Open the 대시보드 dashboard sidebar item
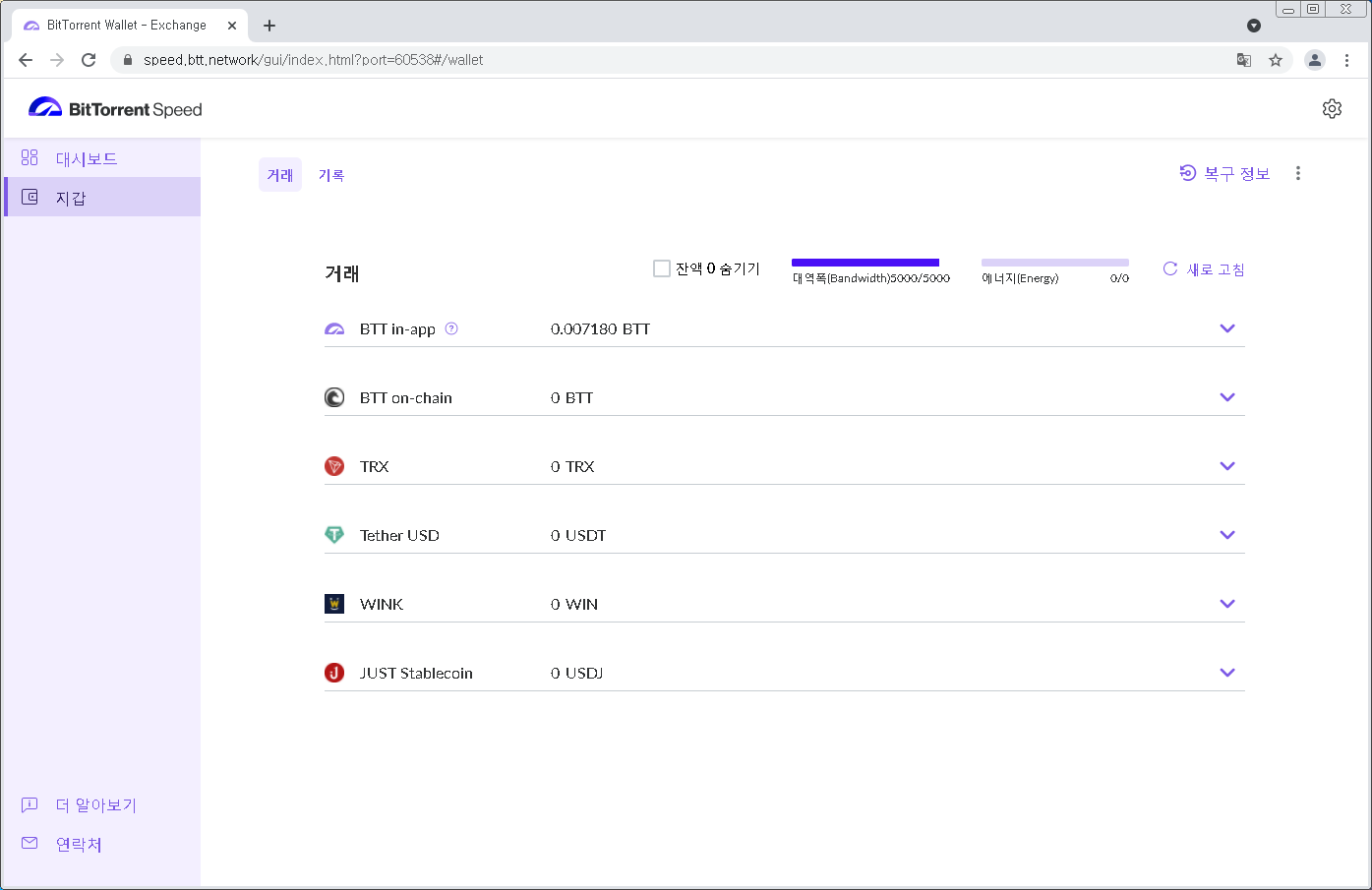This screenshot has height=890, width=1372. point(102,158)
